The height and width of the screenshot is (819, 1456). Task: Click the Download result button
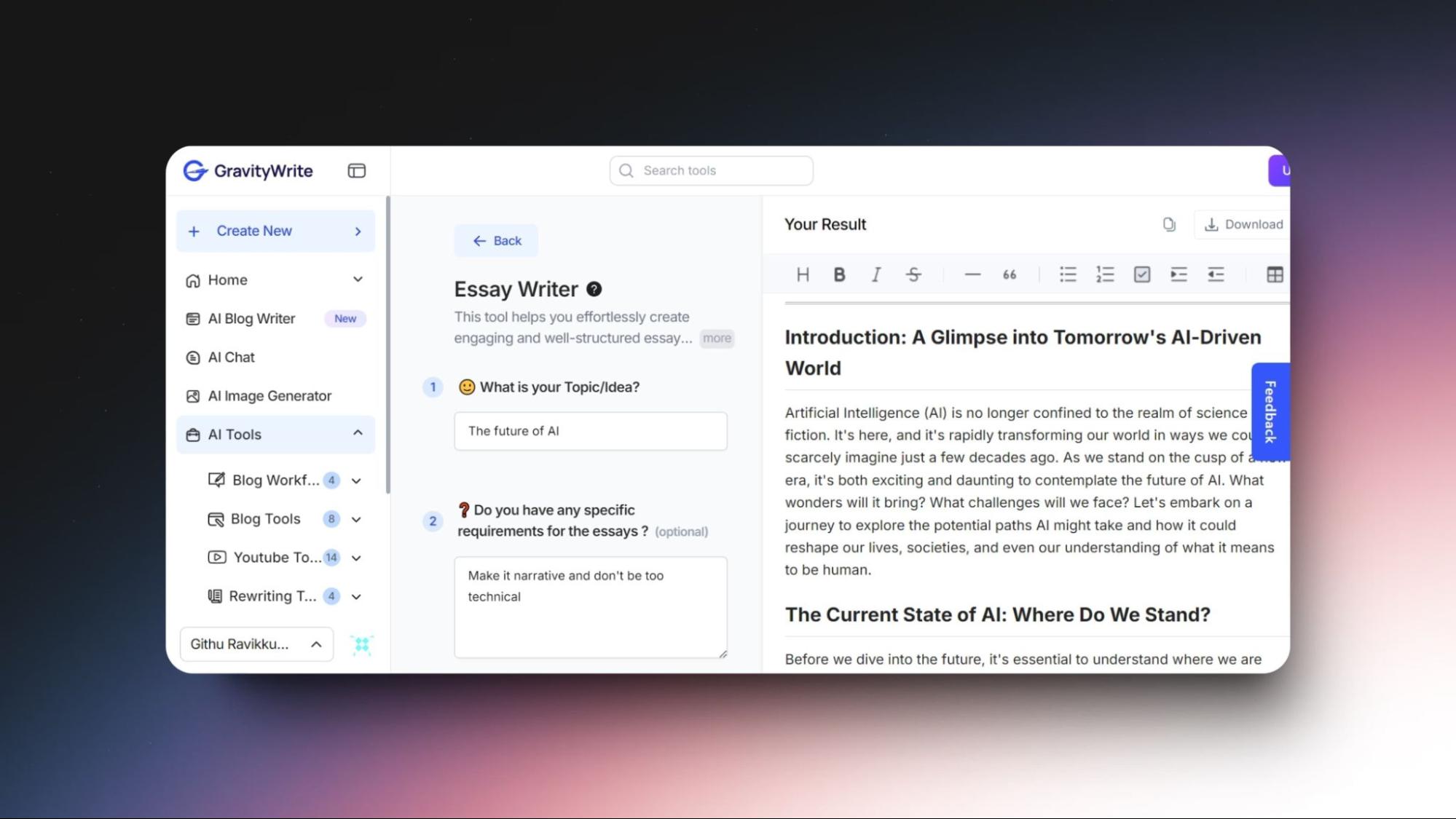click(1243, 224)
